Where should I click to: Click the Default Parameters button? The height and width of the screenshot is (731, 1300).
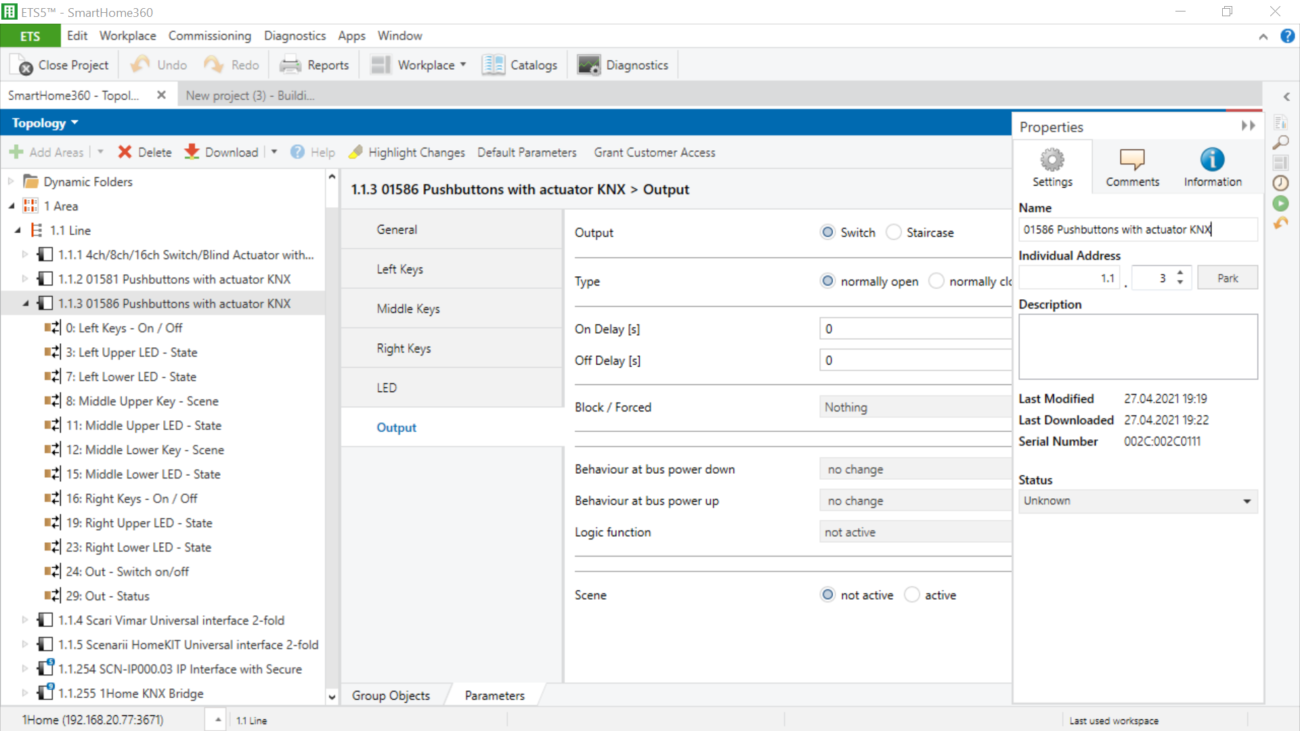527,152
